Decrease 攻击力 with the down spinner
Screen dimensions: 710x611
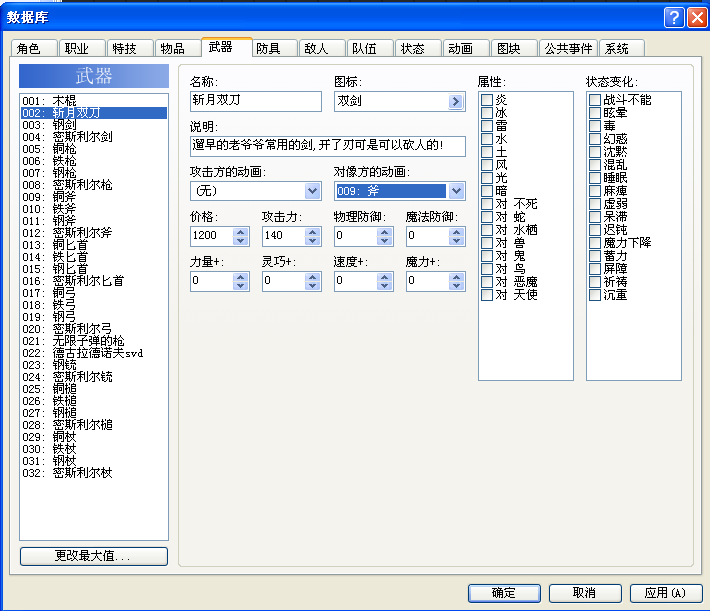click(312, 241)
